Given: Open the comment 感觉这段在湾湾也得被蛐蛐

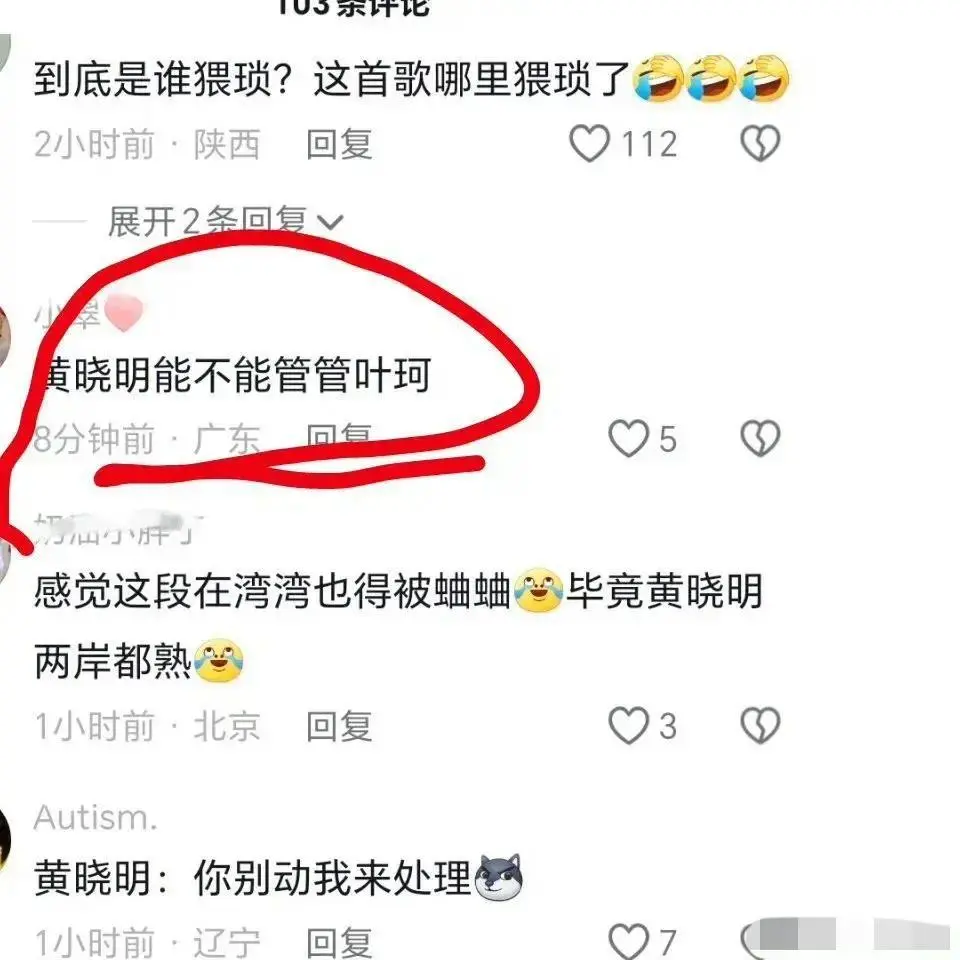Looking at the screenshot, I should (x=272, y=591).
